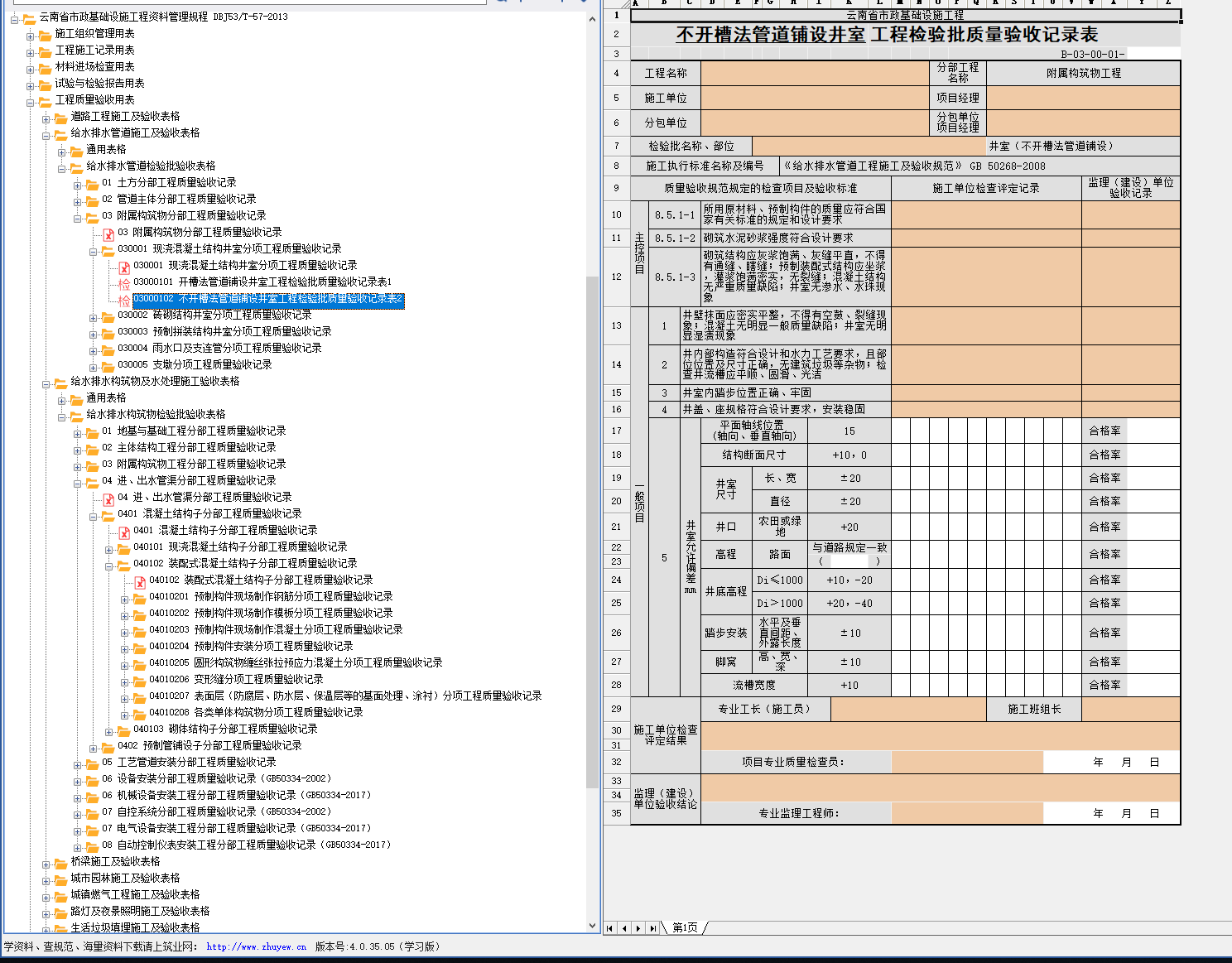Click the folder icon beside 0402 预制管铺设子分部工程质量验收记录
The image size is (1232, 963).
click(108, 747)
